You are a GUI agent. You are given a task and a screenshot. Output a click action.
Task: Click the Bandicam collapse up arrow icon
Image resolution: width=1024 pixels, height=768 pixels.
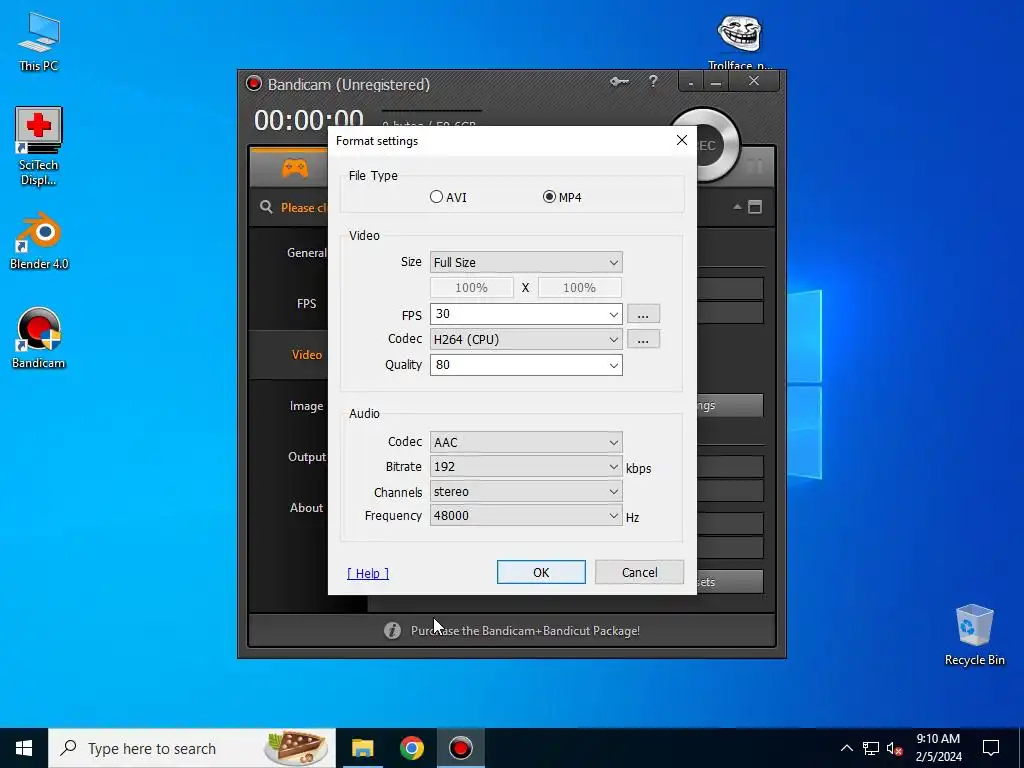pyautogui.click(x=737, y=207)
